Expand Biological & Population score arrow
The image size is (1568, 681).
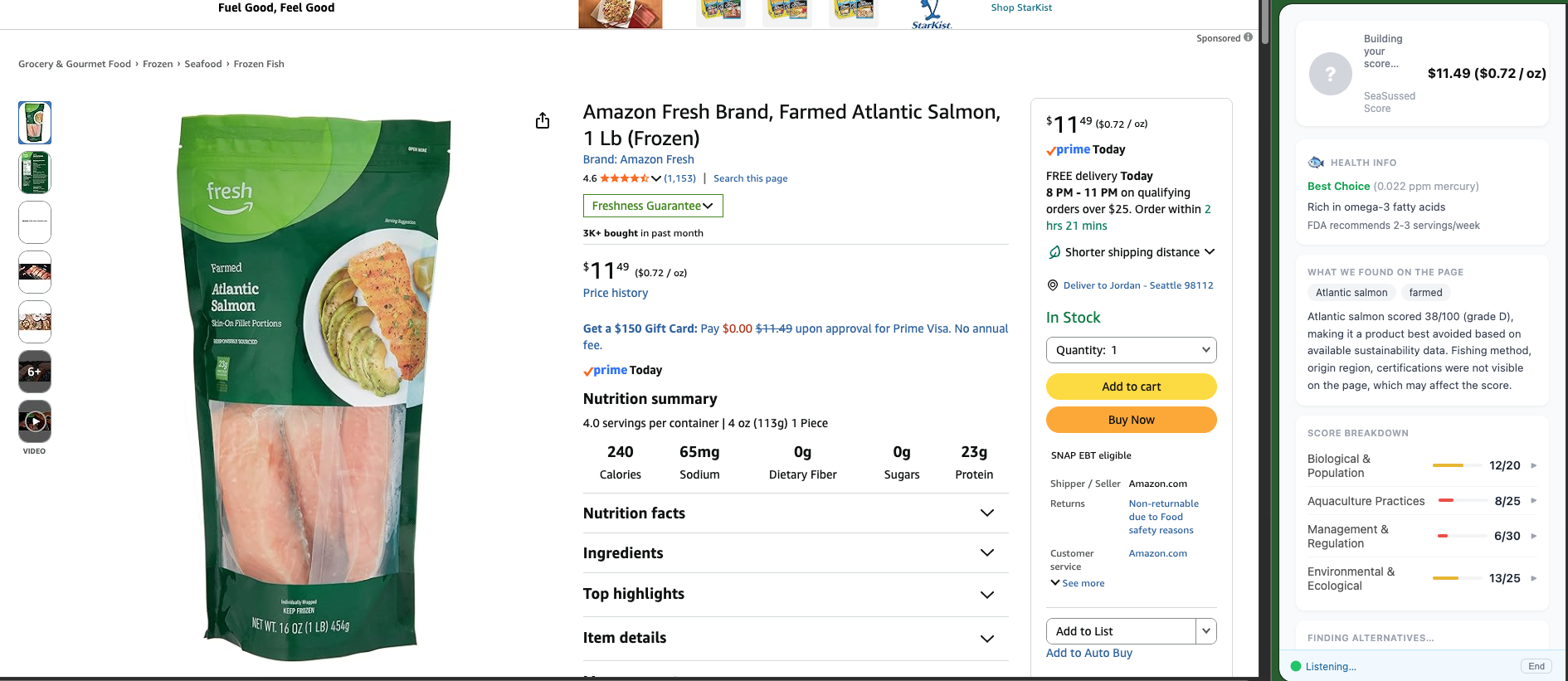pyautogui.click(x=1533, y=465)
